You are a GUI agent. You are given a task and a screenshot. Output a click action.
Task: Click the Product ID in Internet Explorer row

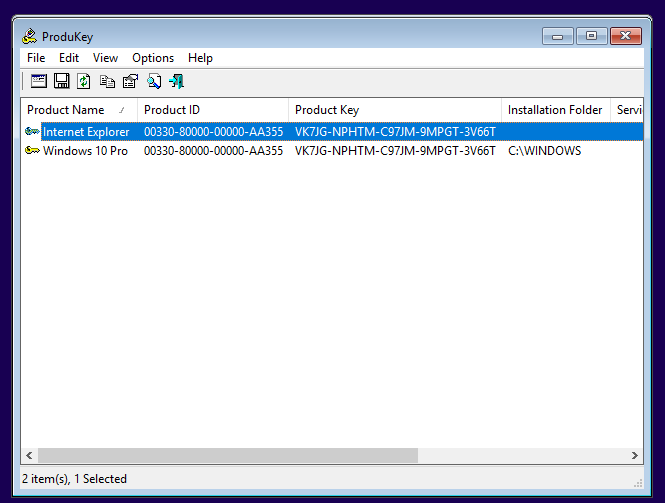pyautogui.click(x=213, y=132)
